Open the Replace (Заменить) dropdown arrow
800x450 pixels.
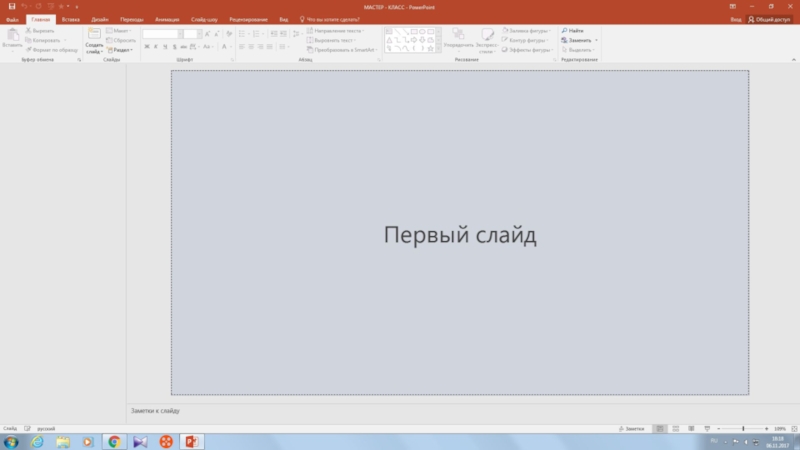pos(597,40)
